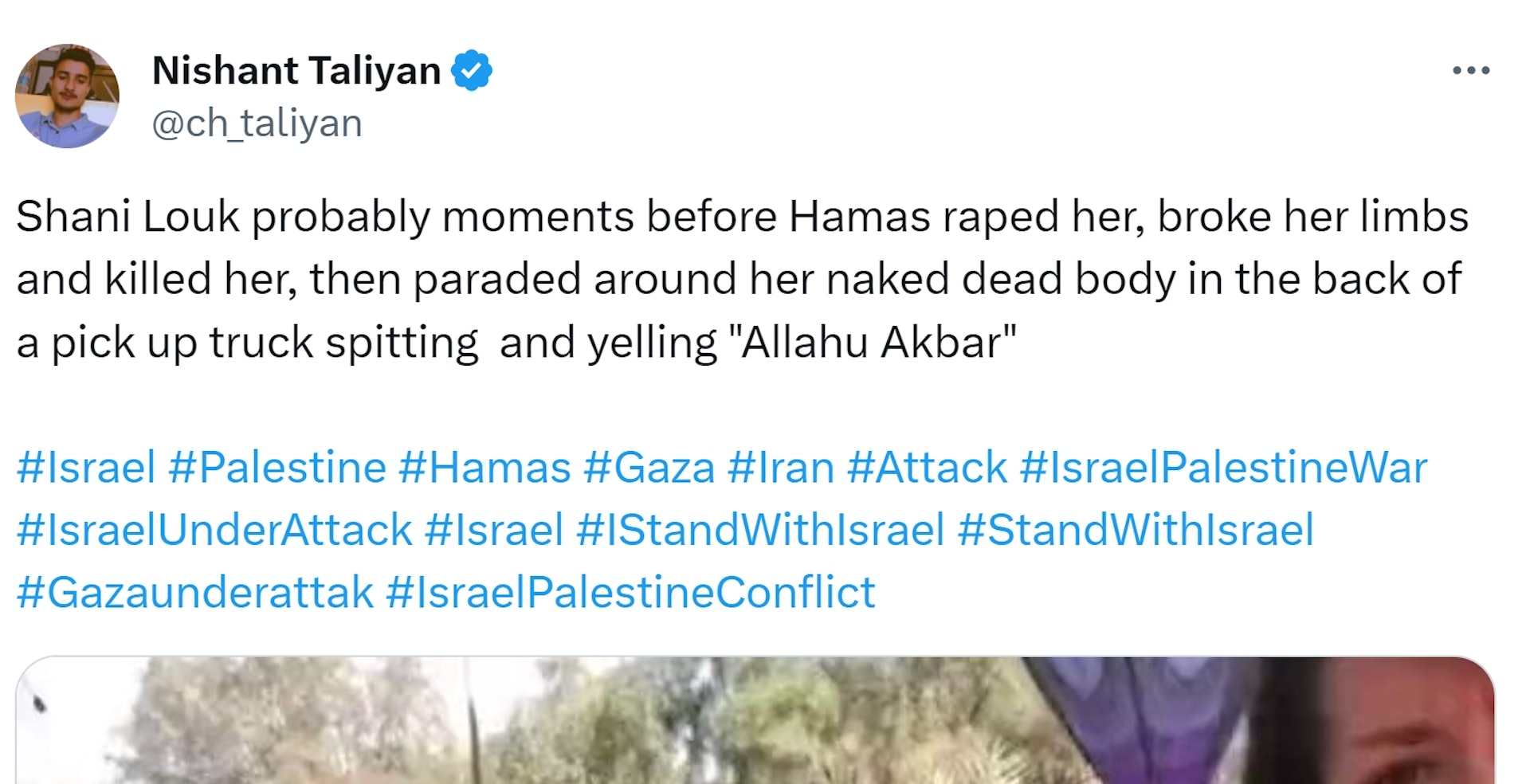The width and height of the screenshot is (1530, 784).
Task: Select the #StandWithIsrael hashtag
Action: pyautogui.click(x=1136, y=531)
